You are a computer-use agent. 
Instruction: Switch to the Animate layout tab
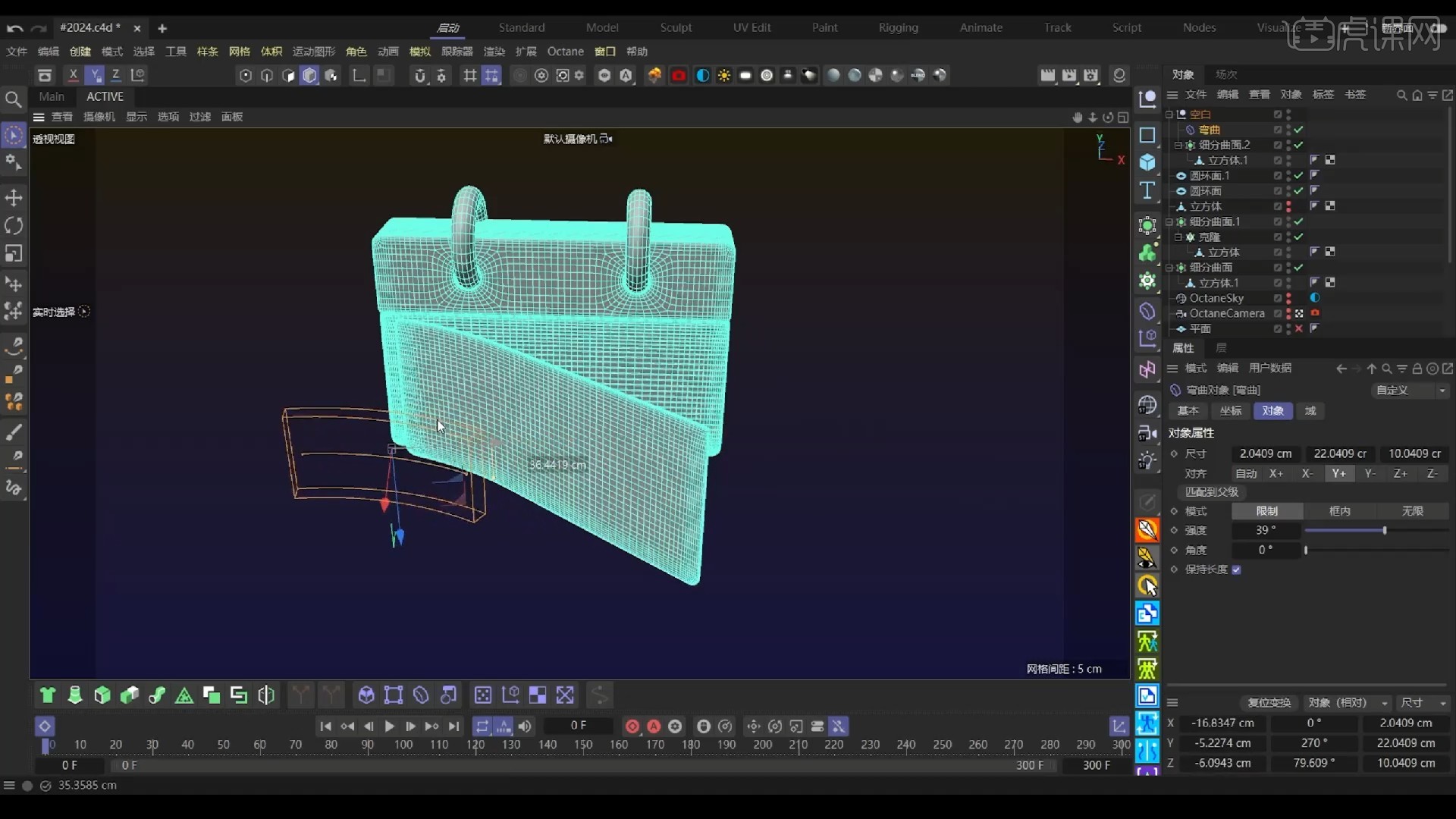click(981, 27)
